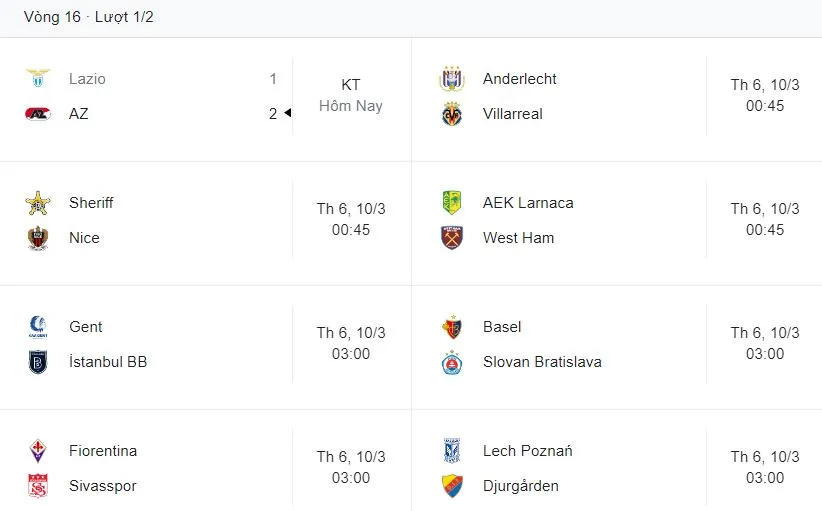Open AEK Larnaca match kickoff time
The width and height of the screenshot is (822, 511).
[764, 219]
